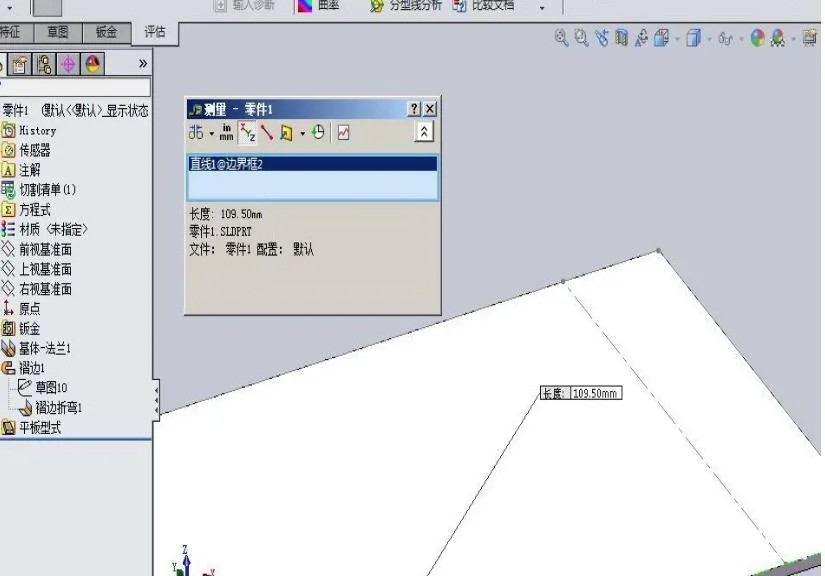Click the Apply Scene icon
Viewport: 825px width, 576px height.
click(x=778, y=38)
